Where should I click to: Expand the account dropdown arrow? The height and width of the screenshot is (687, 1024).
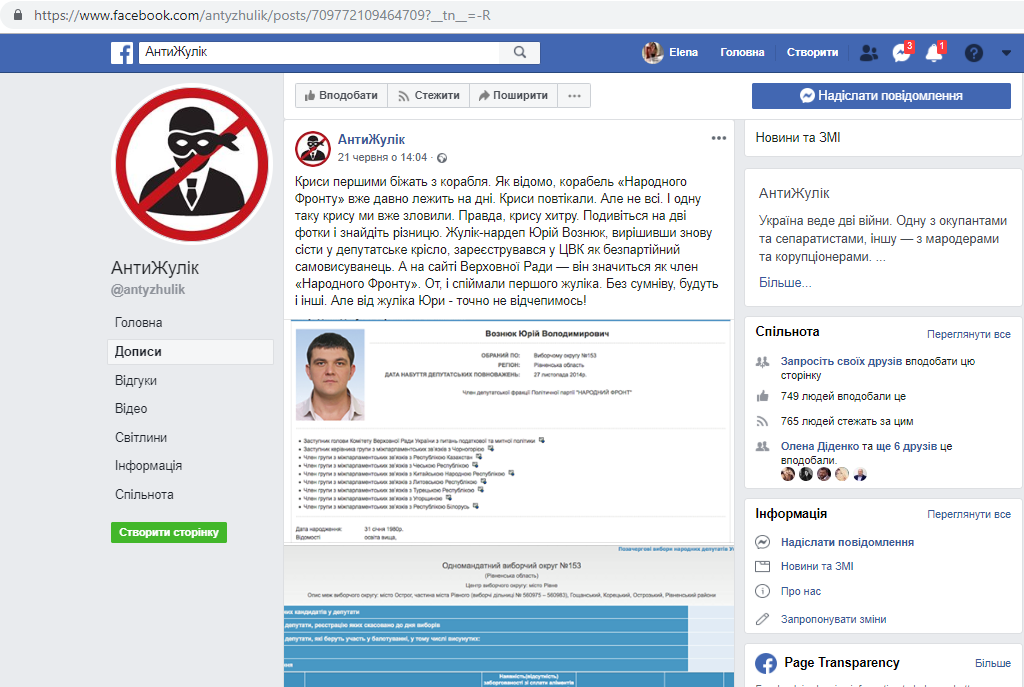pyautogui.click(x=1006, y=53)
